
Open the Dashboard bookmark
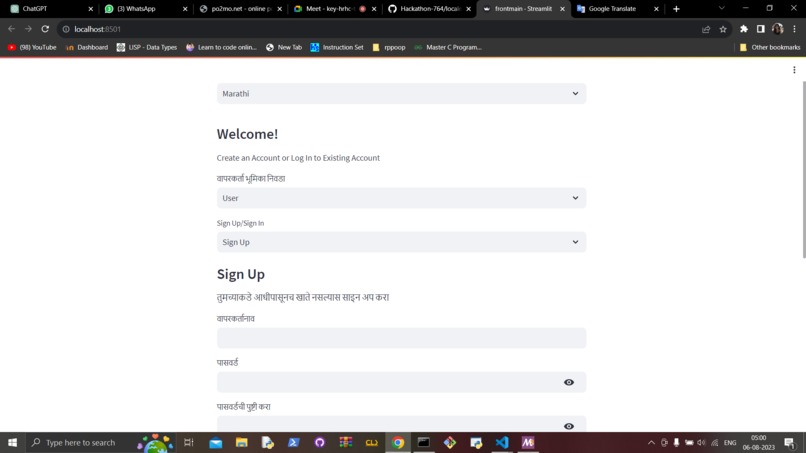(87, 47)
